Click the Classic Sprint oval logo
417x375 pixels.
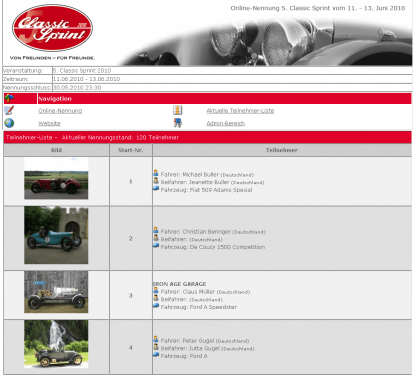(x=52, y=28)
